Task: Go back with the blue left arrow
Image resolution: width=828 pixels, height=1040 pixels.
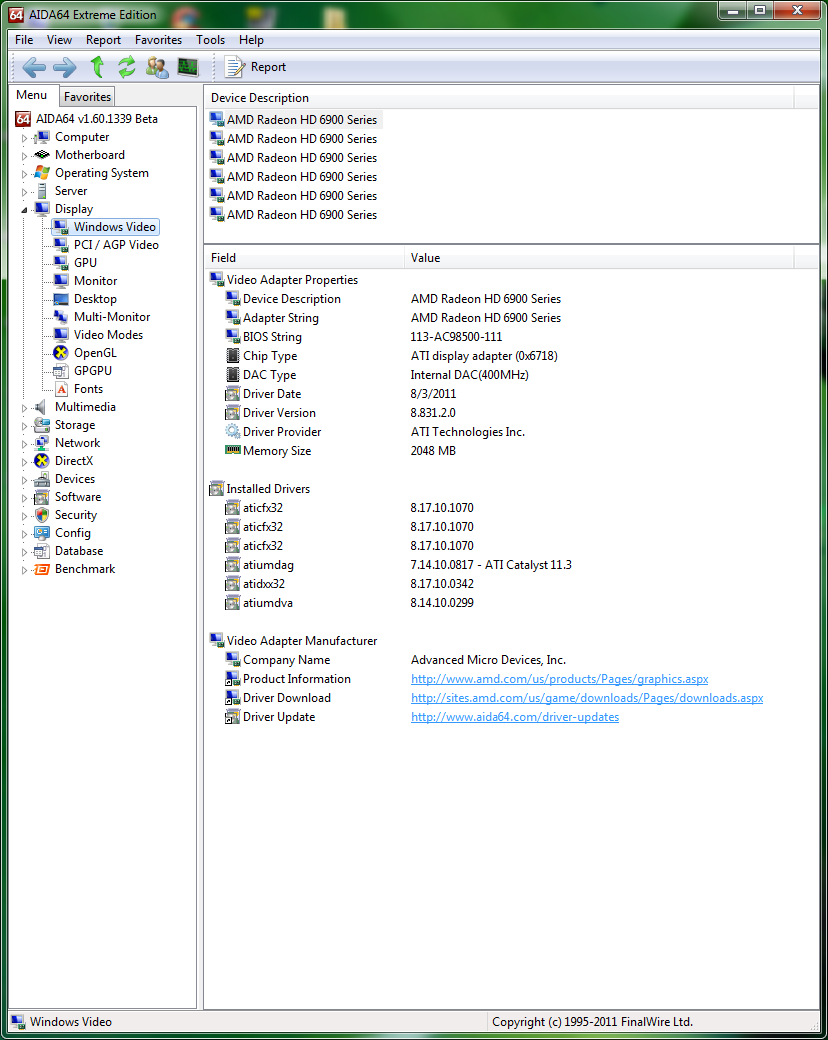Action: [x=33, y=67]
